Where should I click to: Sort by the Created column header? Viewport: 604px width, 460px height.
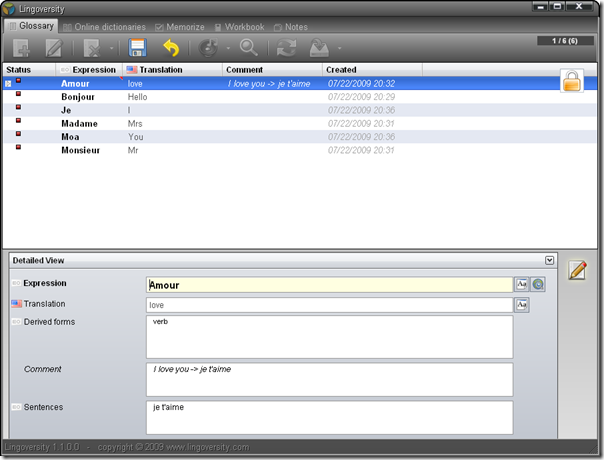point(372,70)
